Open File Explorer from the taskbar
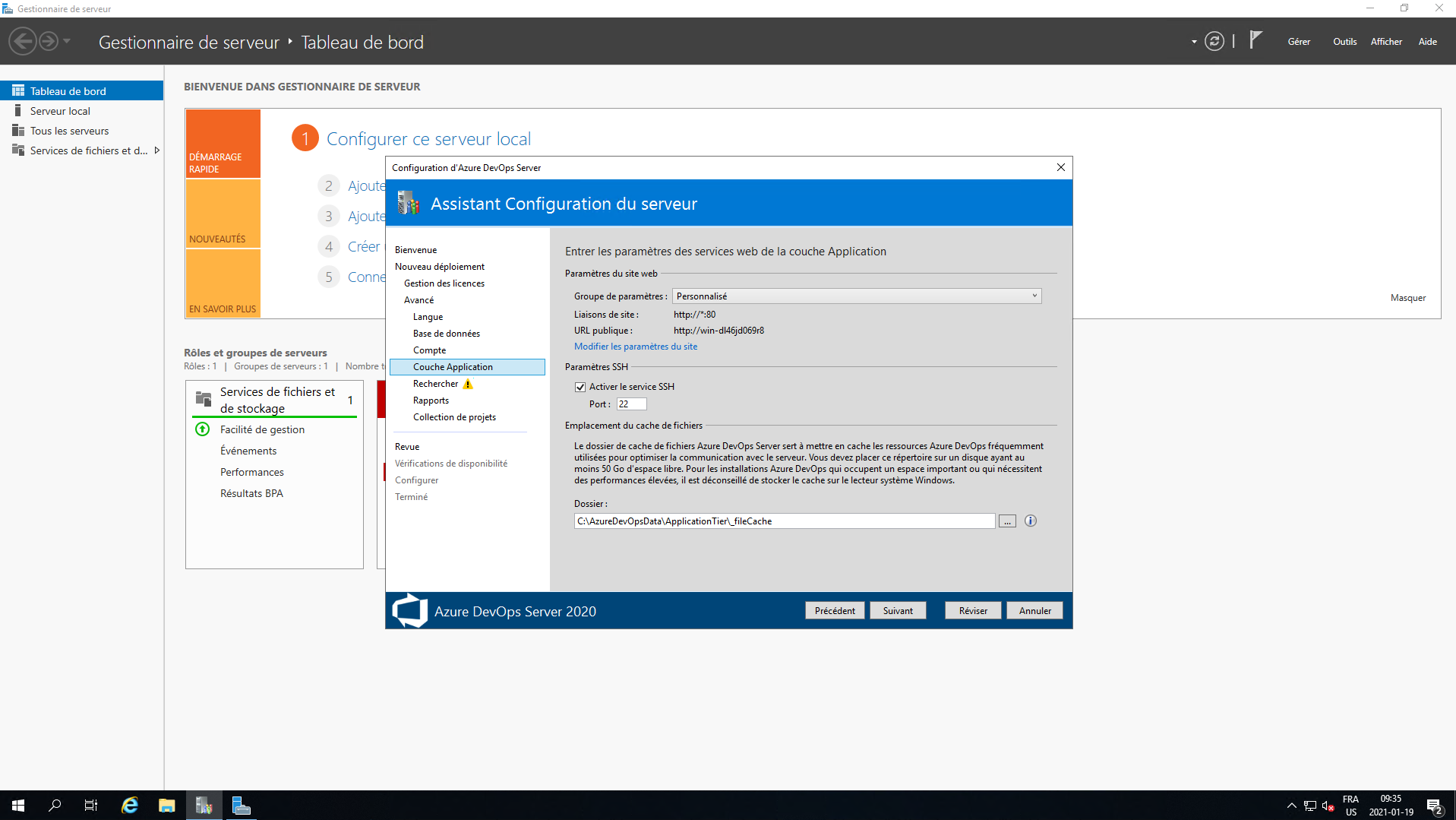This screenshot has height=820, width=1456. click(167, 806)
